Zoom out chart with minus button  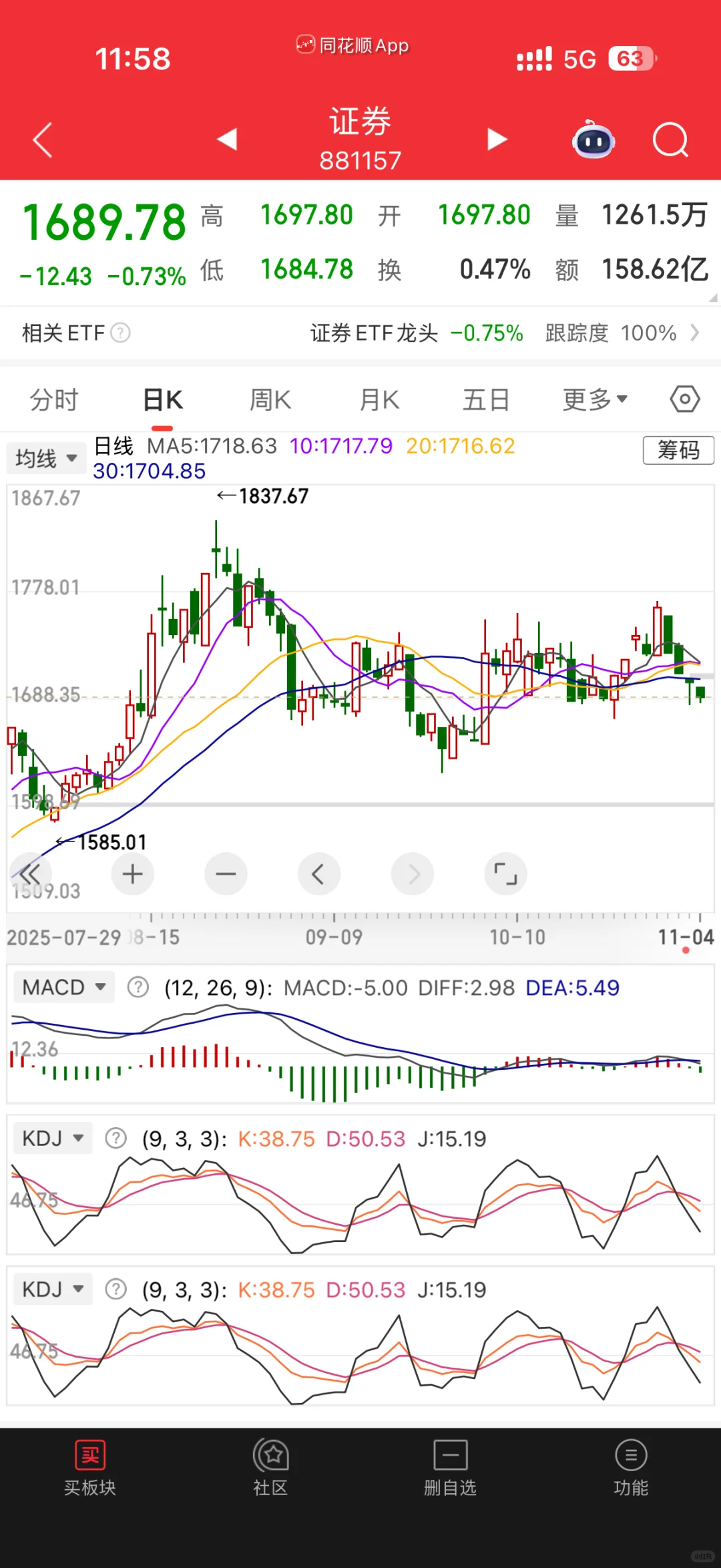pyautogui.click(x=226, y=874)
